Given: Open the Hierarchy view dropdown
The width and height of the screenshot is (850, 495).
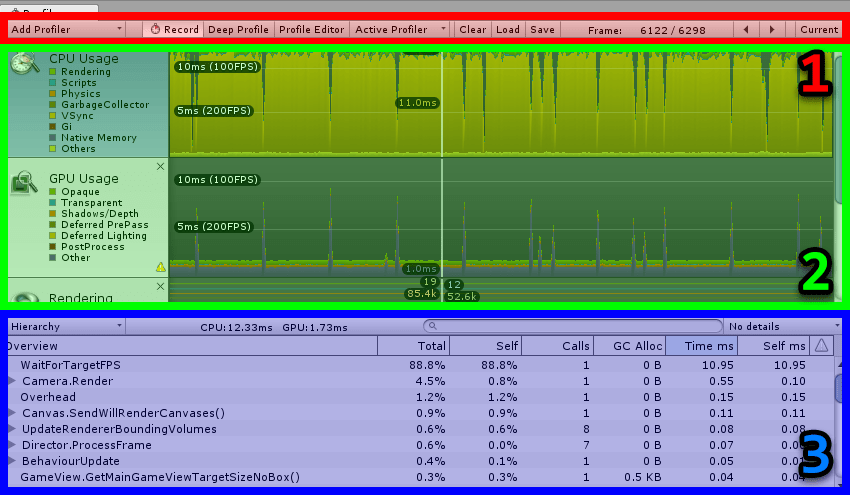Looking at the screenshot, I should click(x=65, y=326).
